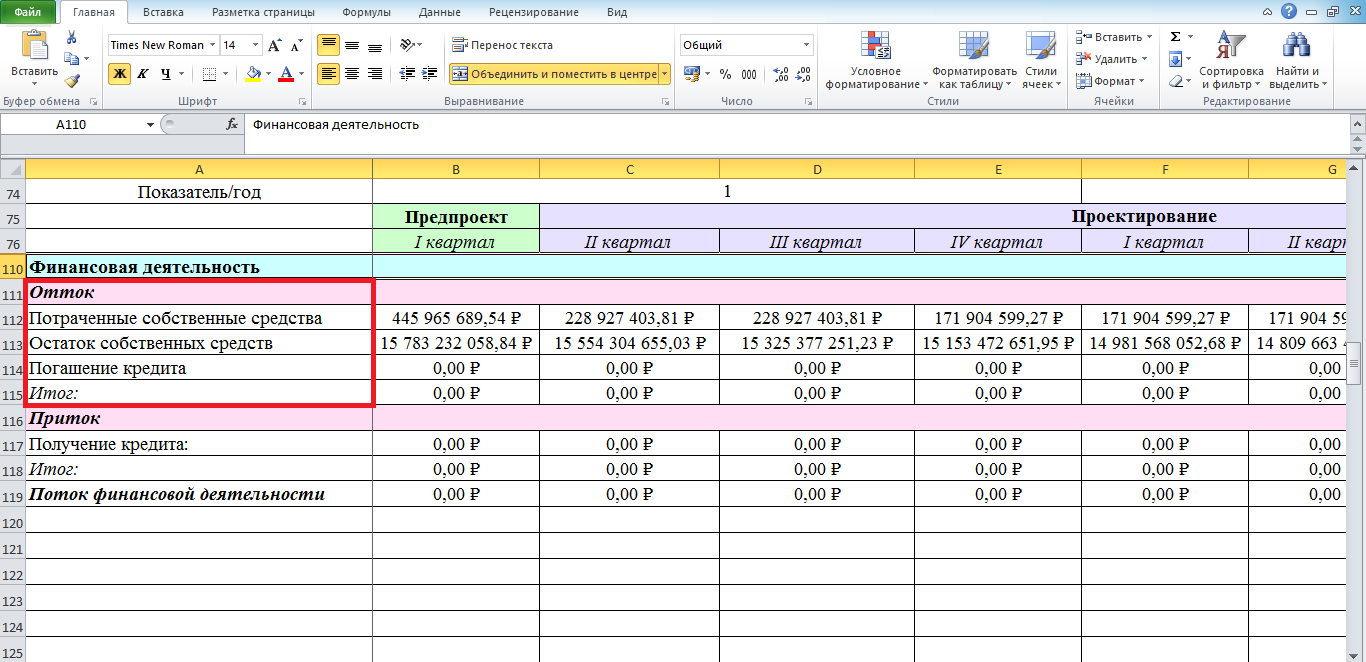Apply borders using the borders icon
The width and height of the screenshot is (1366, 662).
point(209,74)
